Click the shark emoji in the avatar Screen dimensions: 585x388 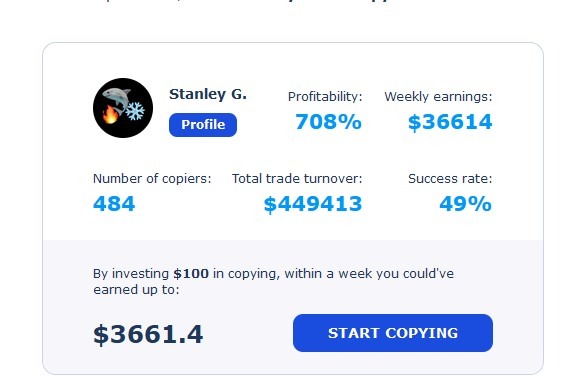point(117,99)
